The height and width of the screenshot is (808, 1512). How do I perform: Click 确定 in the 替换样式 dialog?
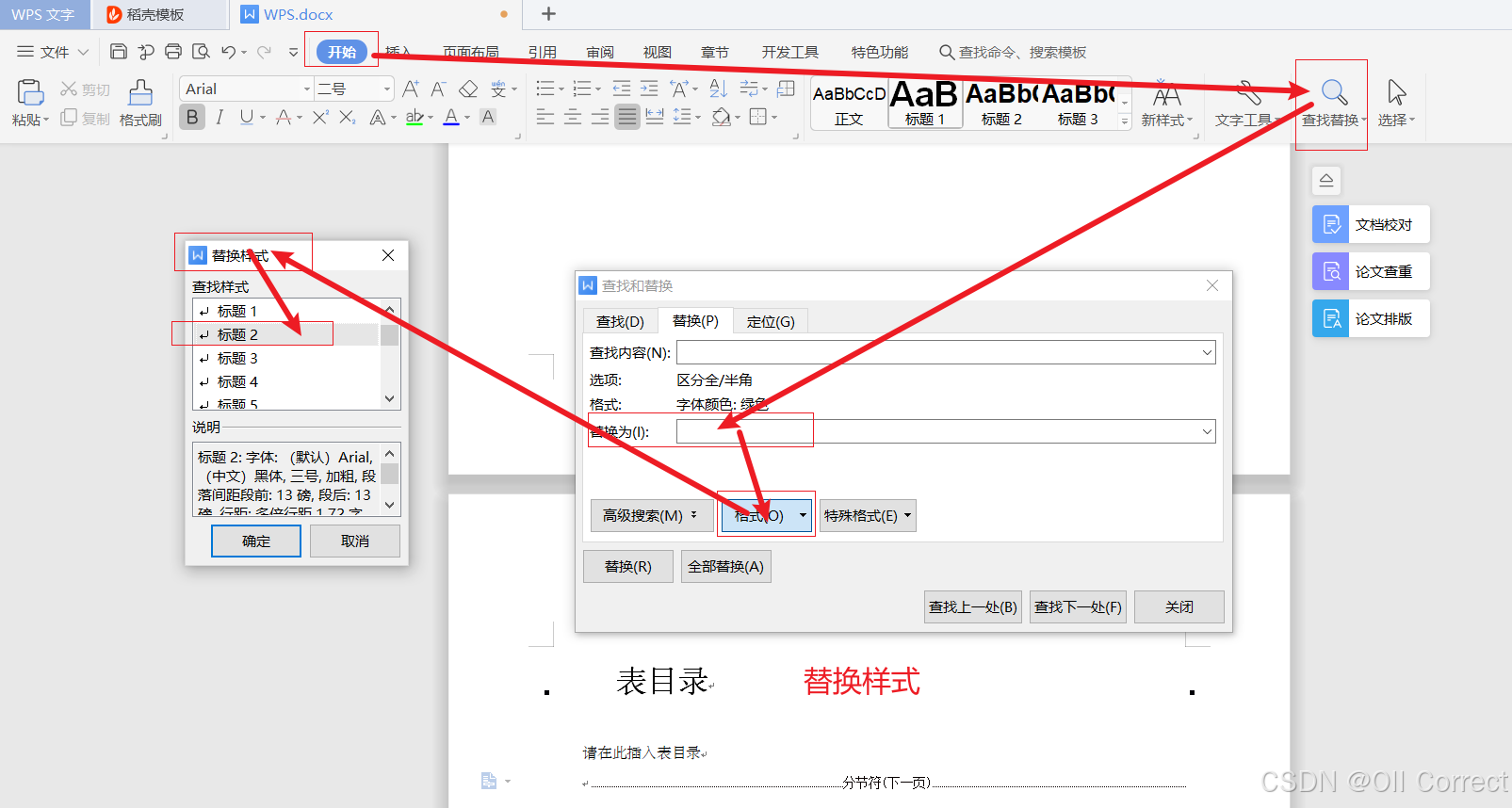(256, 541)
